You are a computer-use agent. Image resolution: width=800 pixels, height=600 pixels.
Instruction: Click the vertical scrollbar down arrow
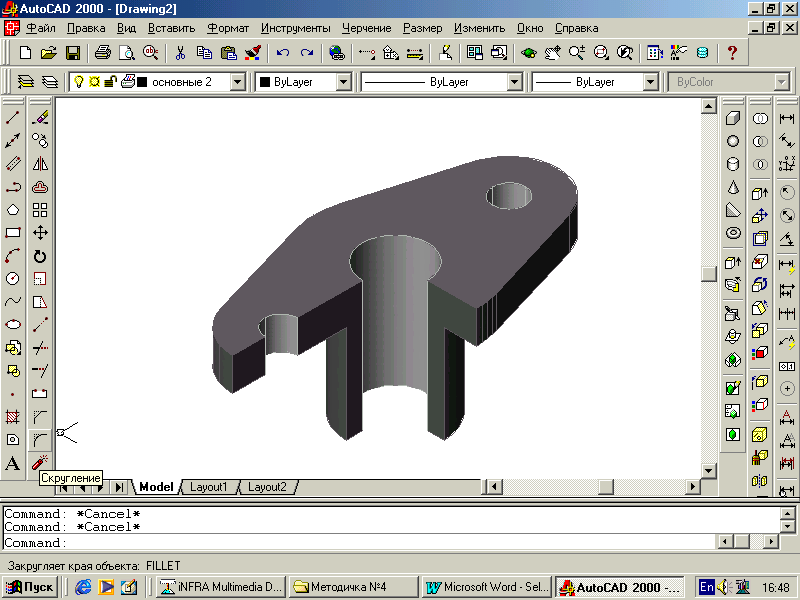pyautogui.click(x=708, y=470)
